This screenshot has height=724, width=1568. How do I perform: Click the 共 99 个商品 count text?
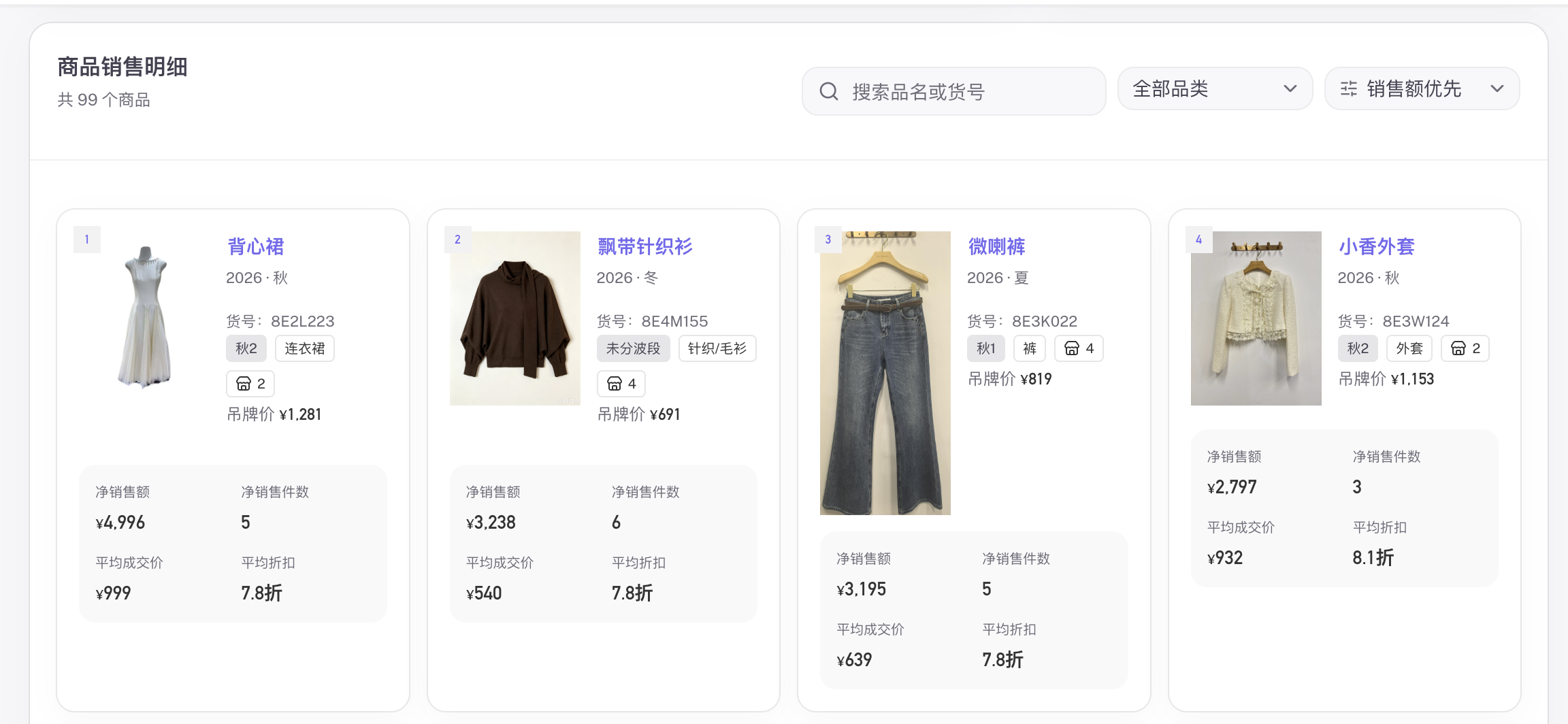click(x=103, y=100)
